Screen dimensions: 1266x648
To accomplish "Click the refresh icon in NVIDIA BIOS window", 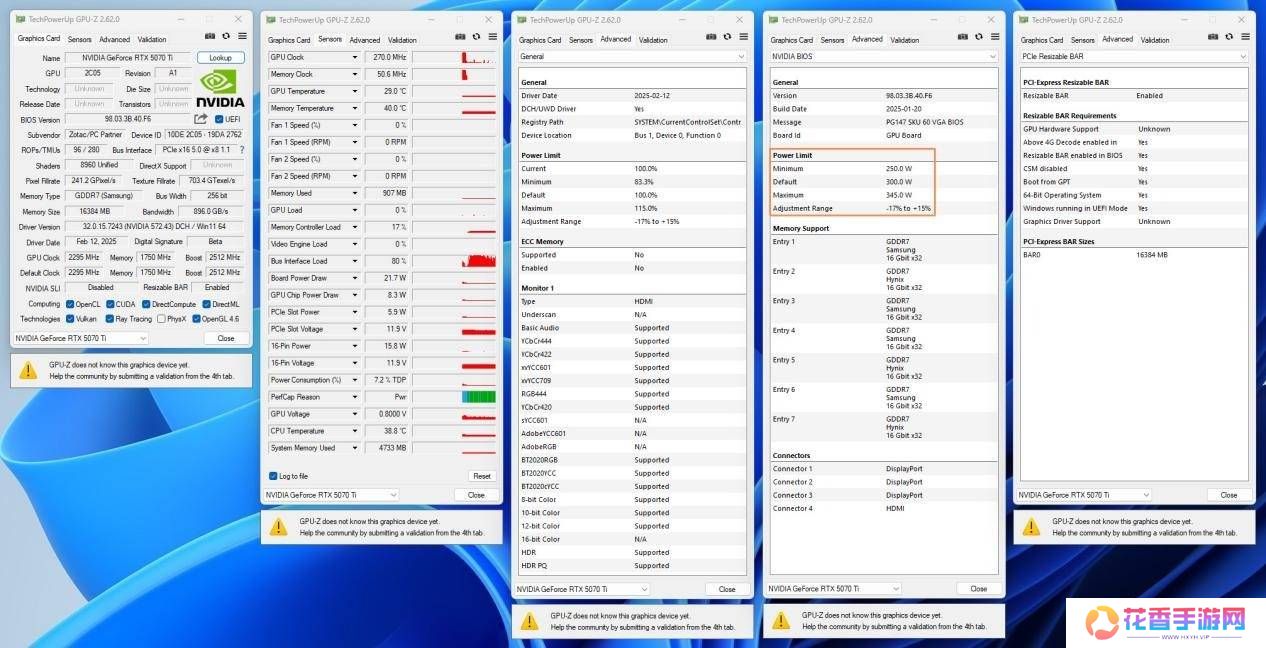I will pos(978,37).
